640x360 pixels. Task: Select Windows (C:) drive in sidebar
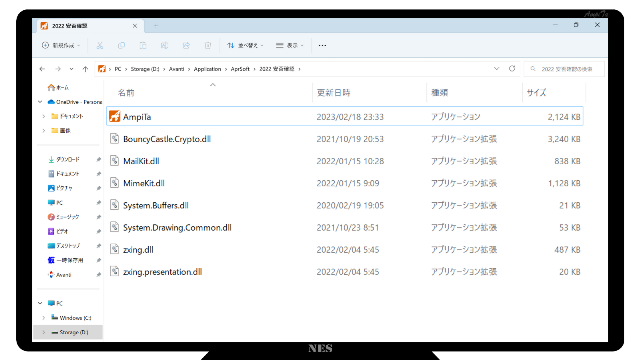click(x=71, y=318)
